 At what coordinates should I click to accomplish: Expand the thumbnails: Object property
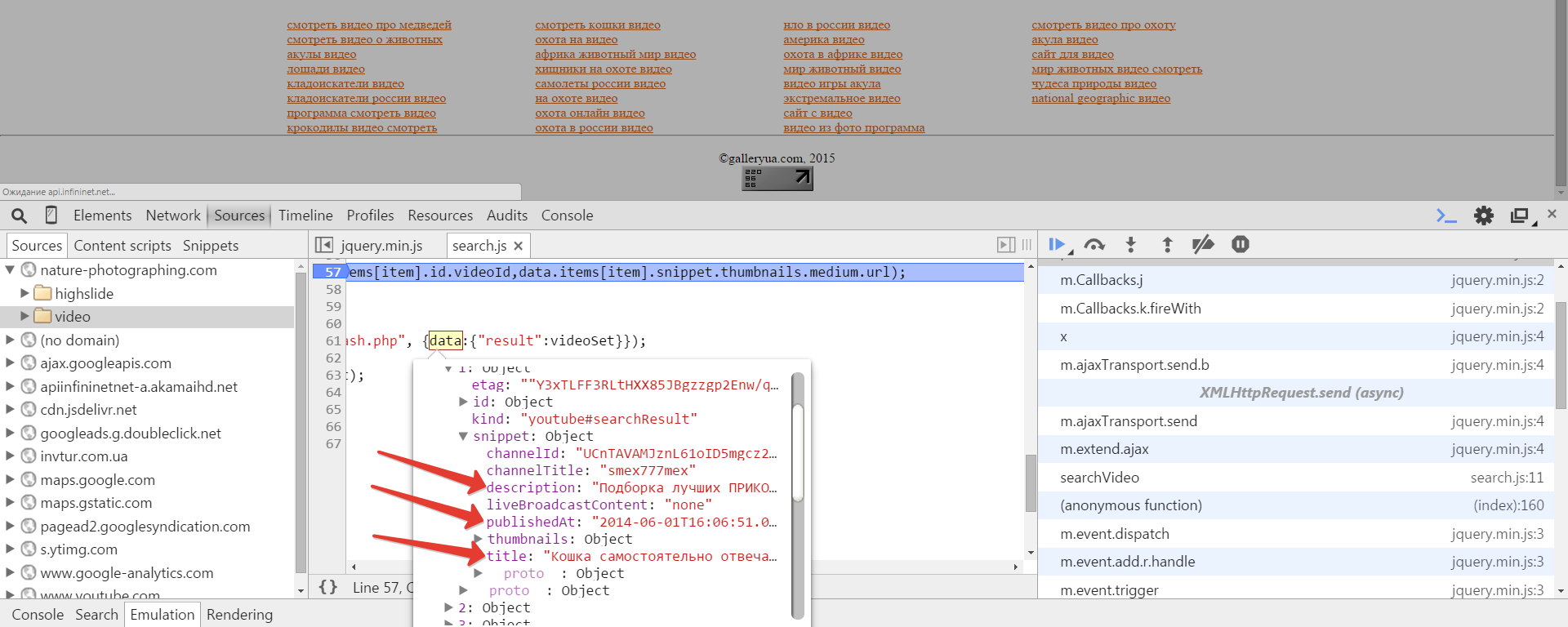478,539
